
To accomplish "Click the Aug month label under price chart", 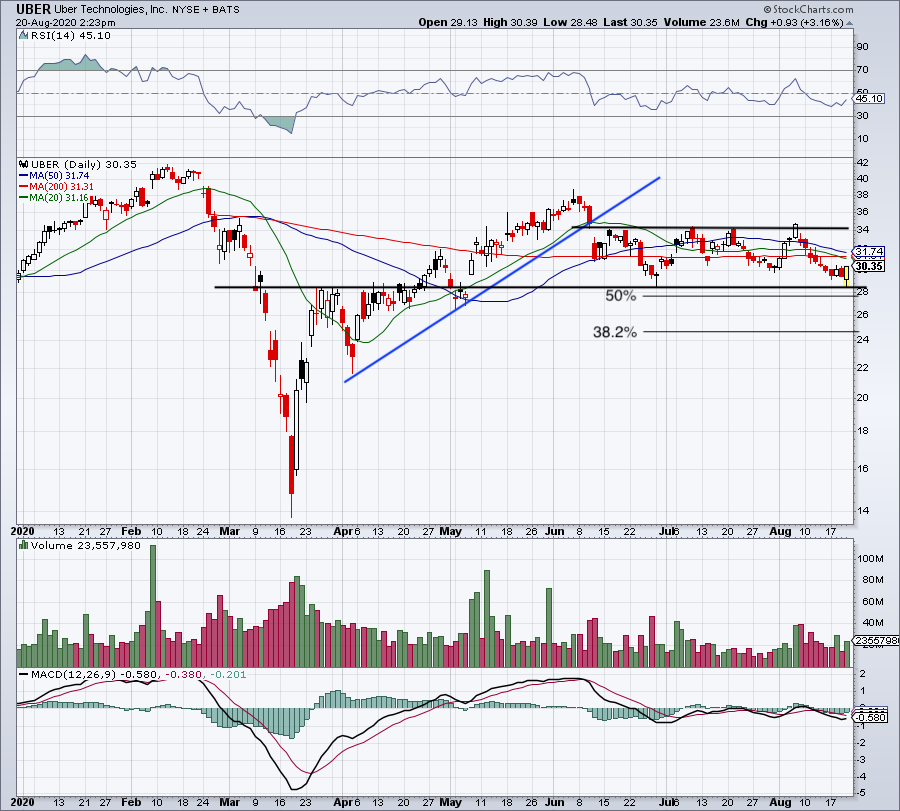I will click(780, 531).
